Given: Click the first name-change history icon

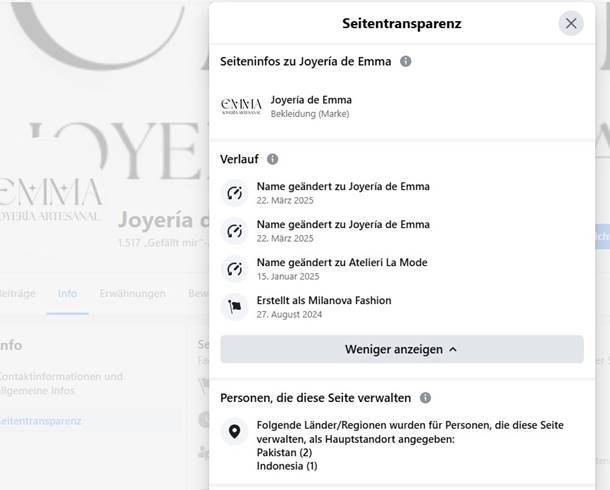Looking at the screenshot, I should [235, 192].
